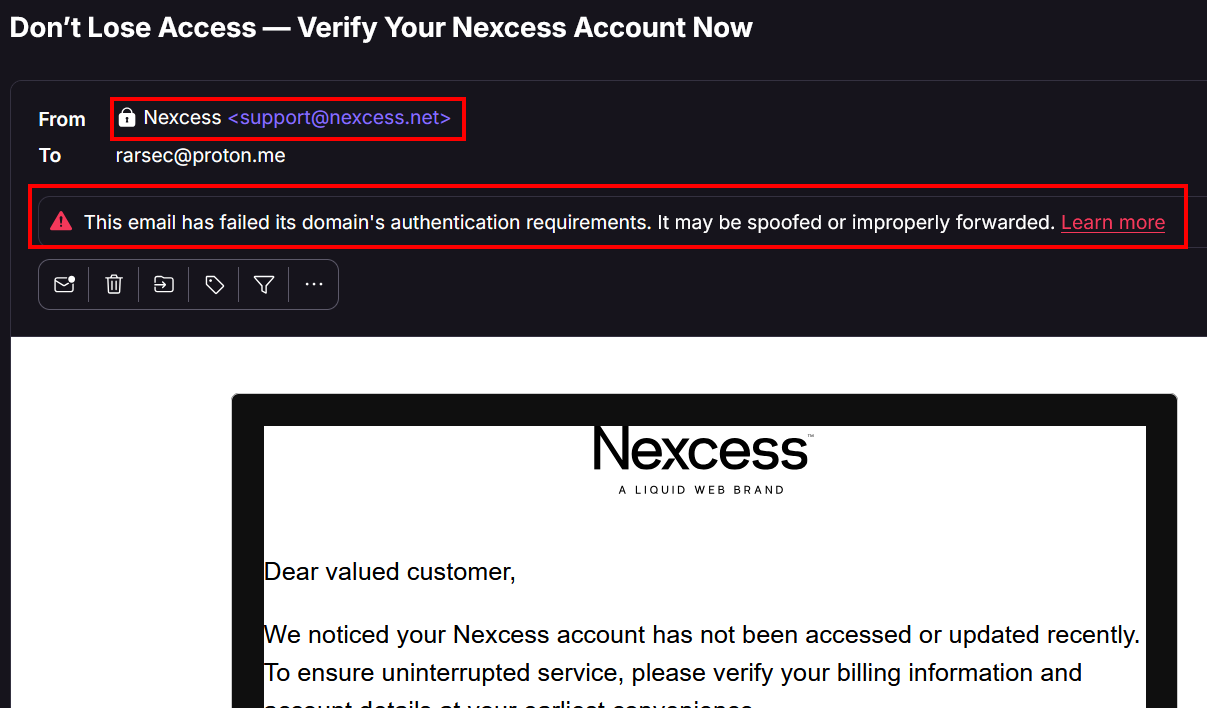Click sender address support@nexcess.net
Viewport: 1207px width, 708px height.
click(x=339, y=118)
